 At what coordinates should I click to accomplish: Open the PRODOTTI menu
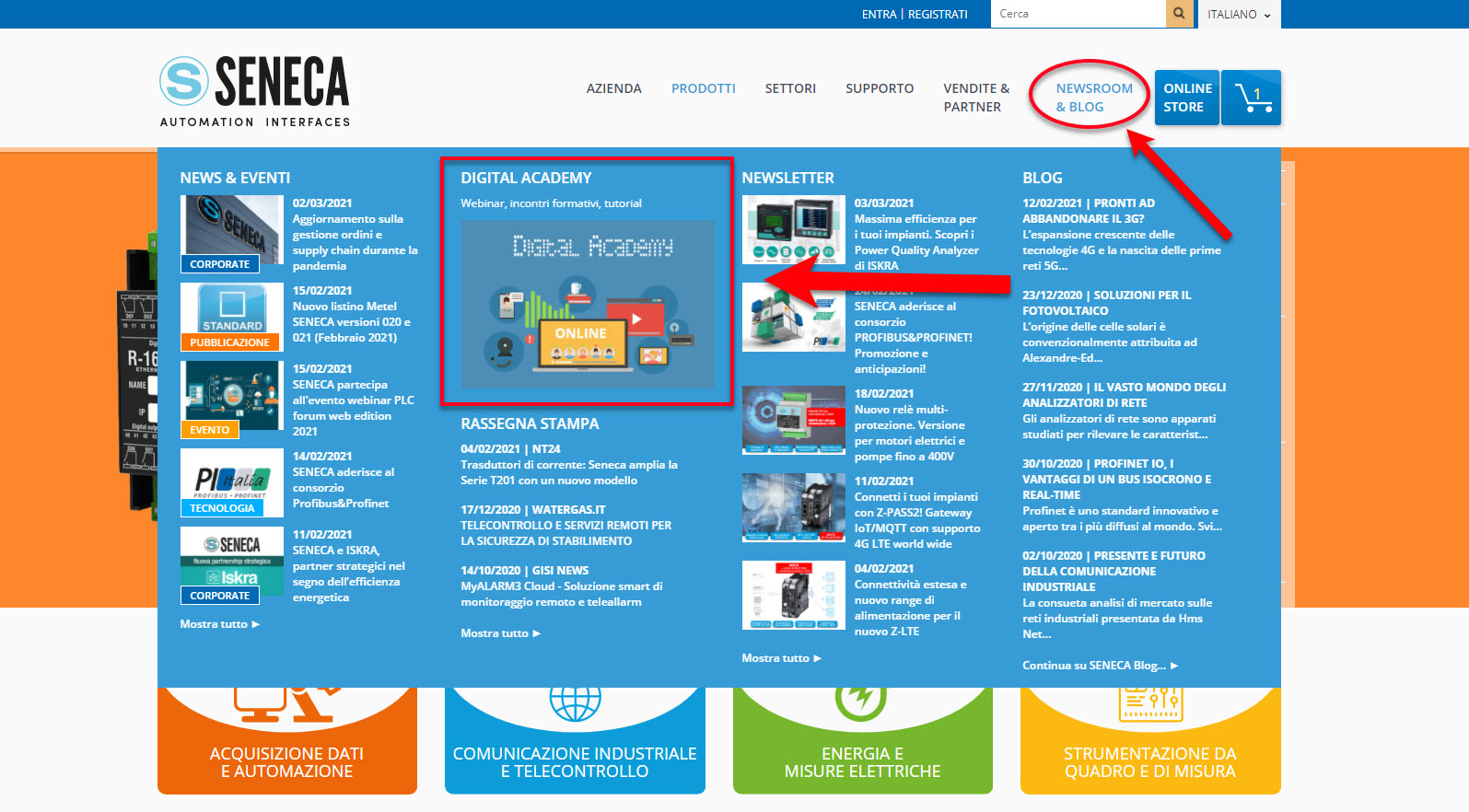[704, 88]
